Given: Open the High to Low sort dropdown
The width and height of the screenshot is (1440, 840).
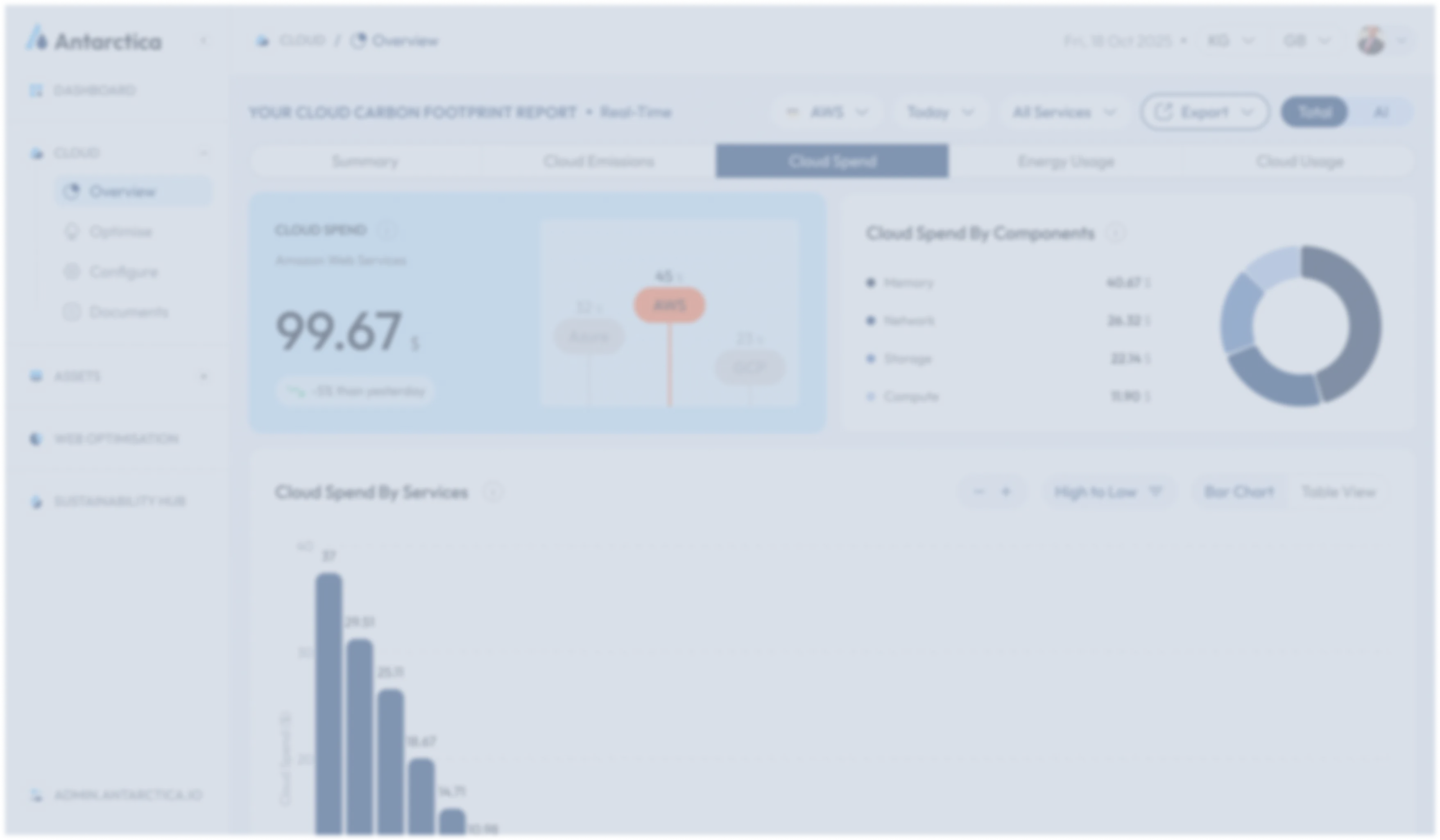Looking at the screenshot, I should 1108,492.
